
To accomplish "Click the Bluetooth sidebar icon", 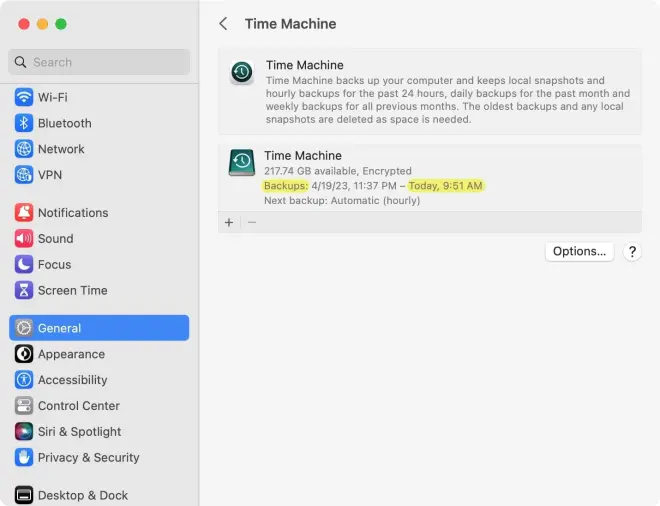I will click(x=24, y=123).
